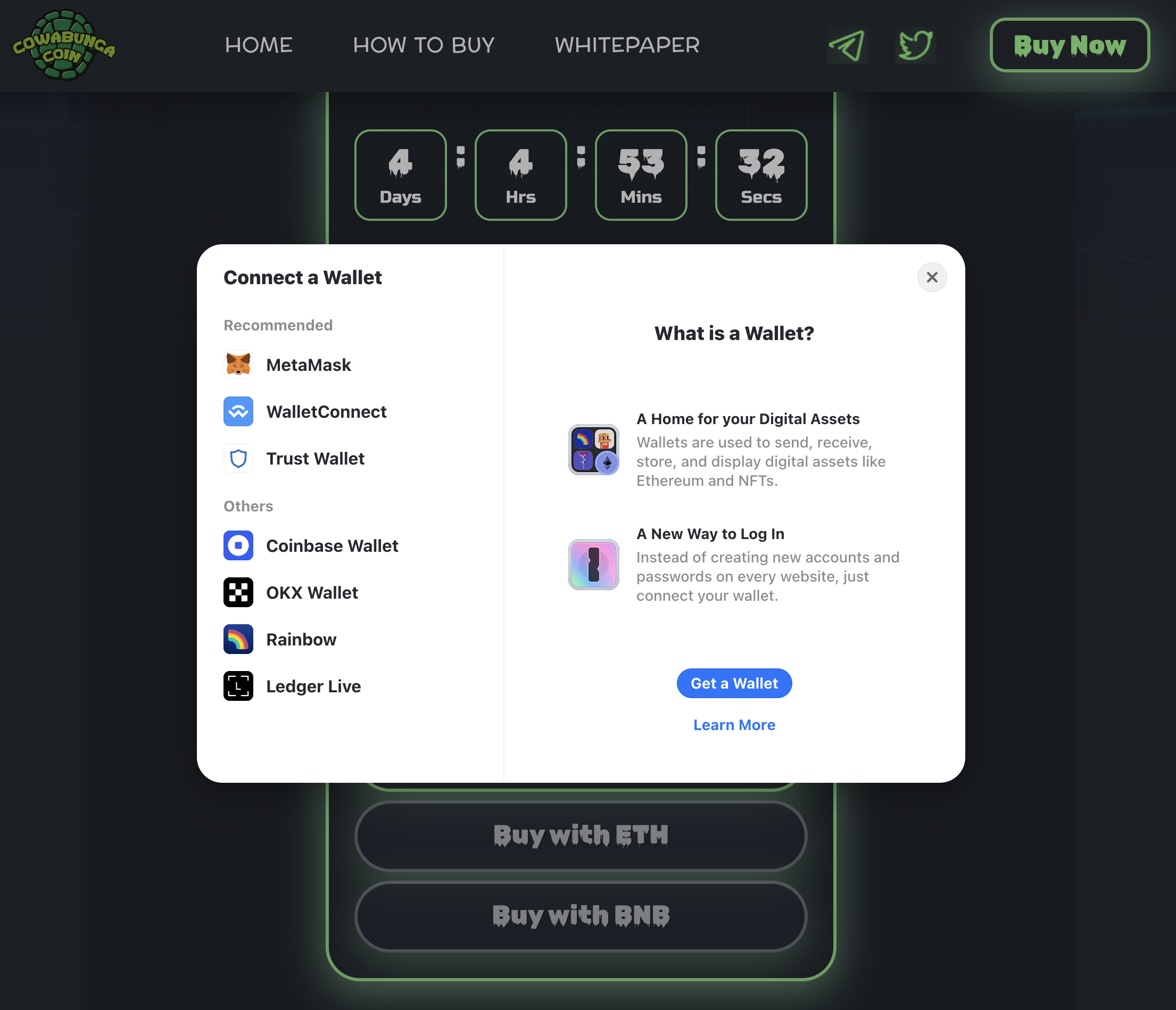This screenshot has height=1010, width=1176.
Task: Choose the Rainbow wallet icon
Action: click(x=238, y=639)
